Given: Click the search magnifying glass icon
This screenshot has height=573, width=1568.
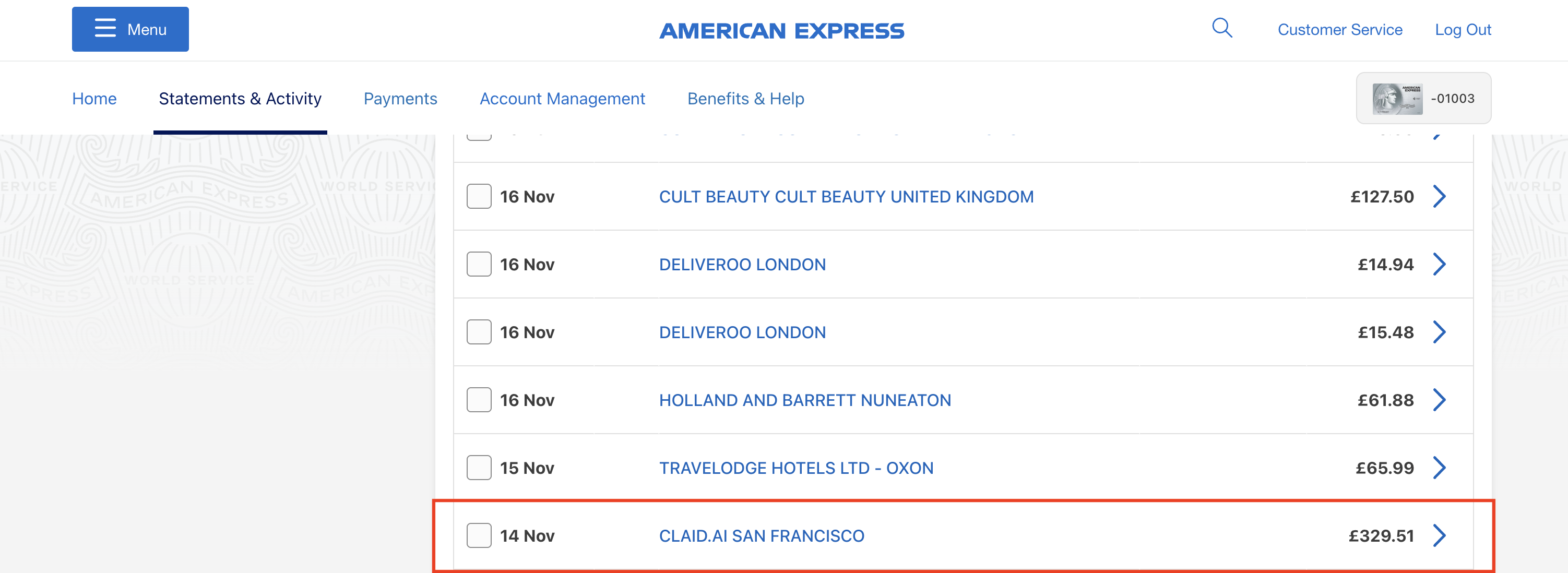Looking at the screenshot, I should [x=1221, y=28].
